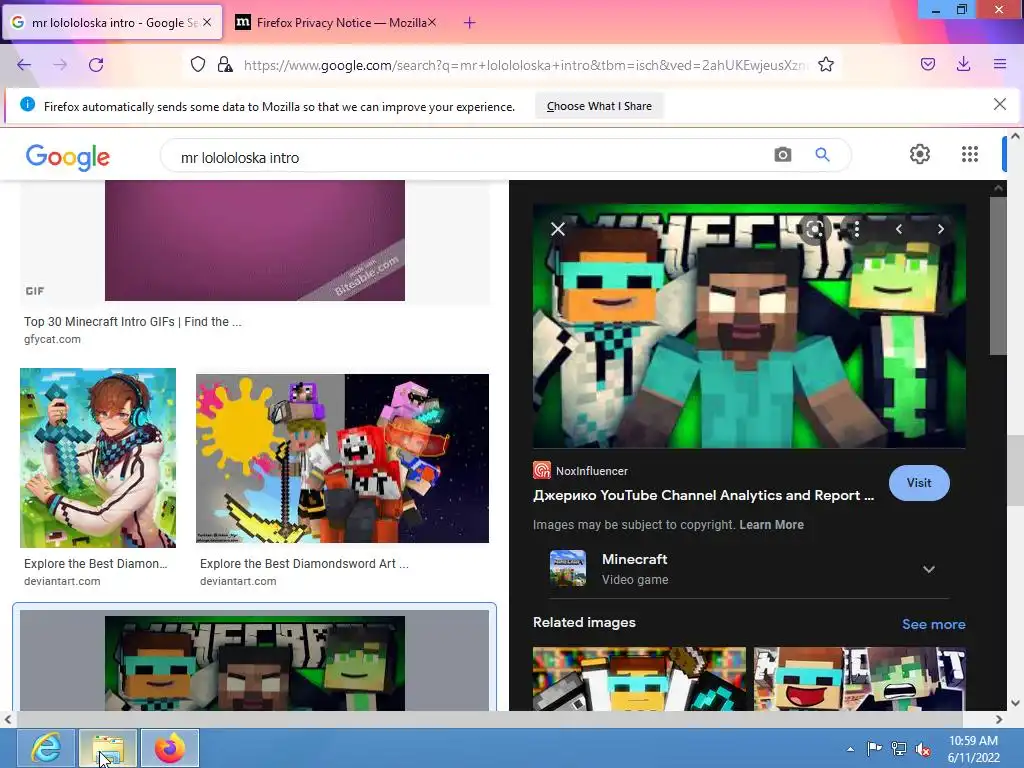
Task: Click the network tray icon
Action: pos(899,749)
